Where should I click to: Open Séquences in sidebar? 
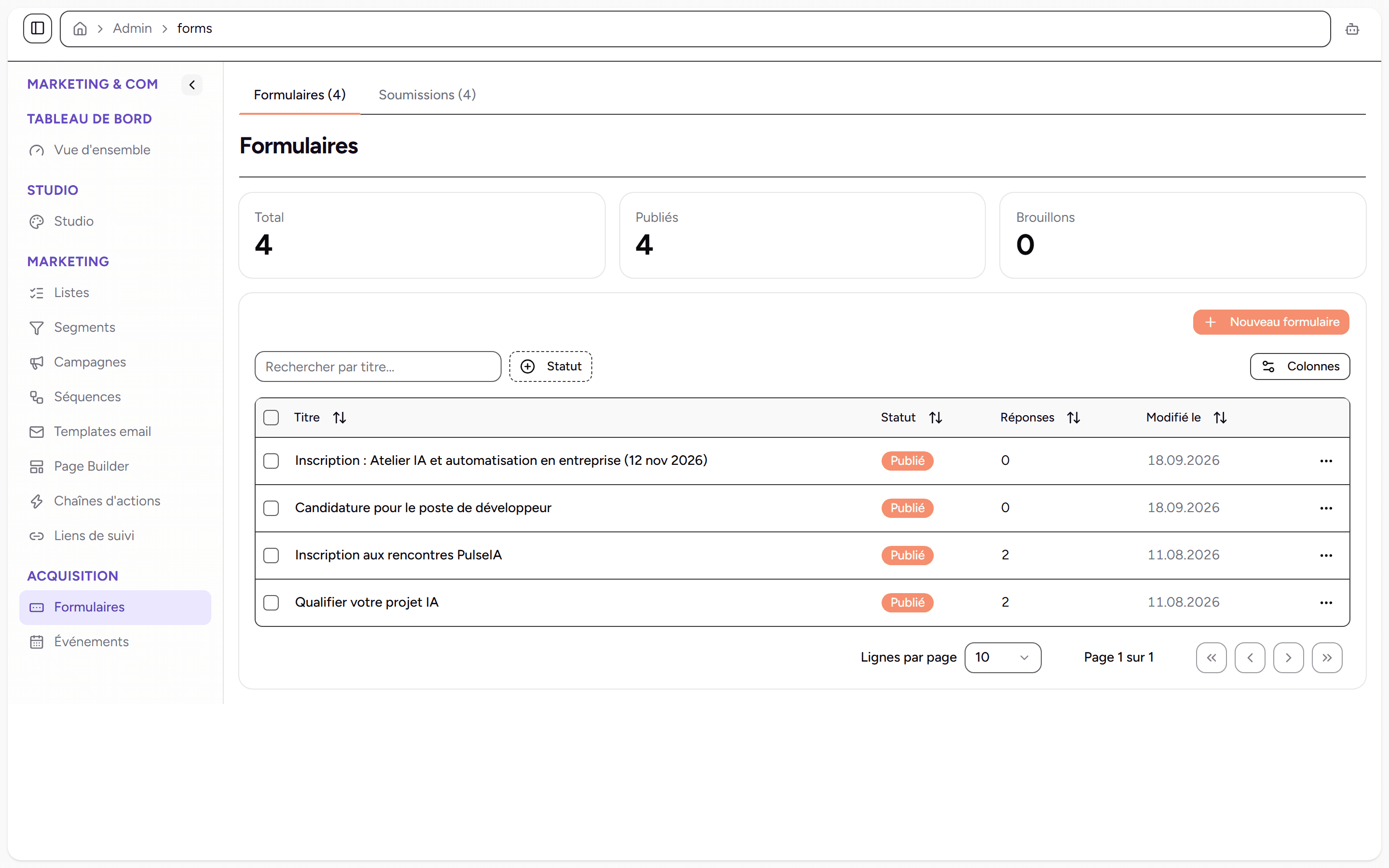pos(115,397)
